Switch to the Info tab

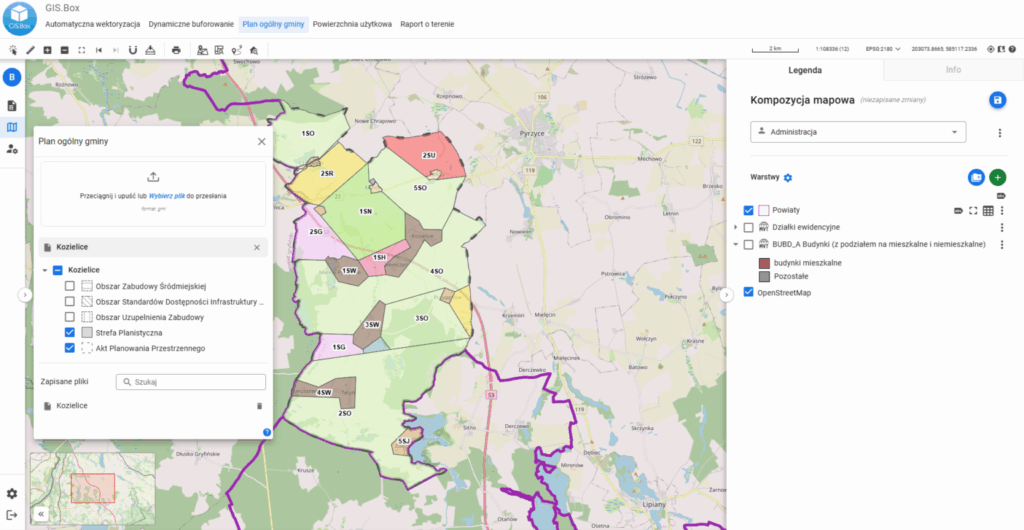click(952, 71)
